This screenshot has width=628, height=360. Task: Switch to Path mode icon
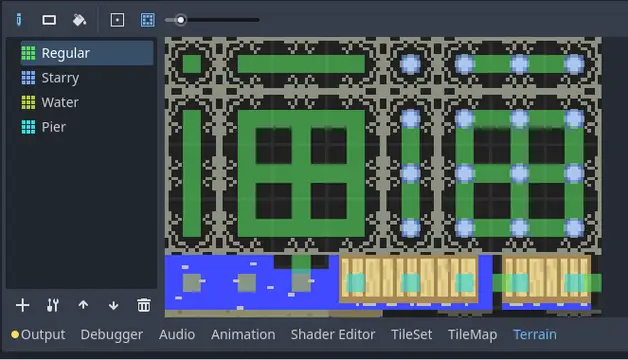(147, 20)
